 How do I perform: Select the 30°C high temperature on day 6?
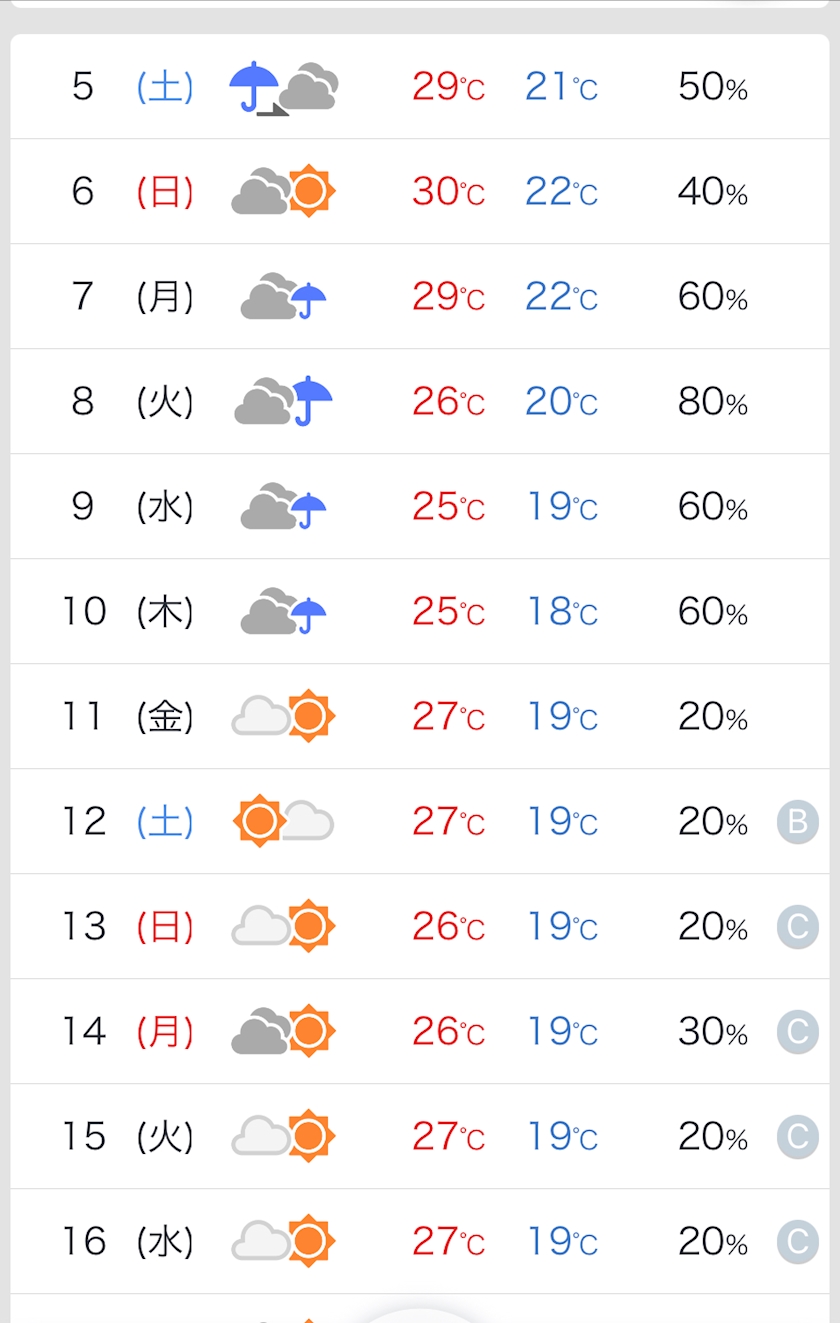448,191
